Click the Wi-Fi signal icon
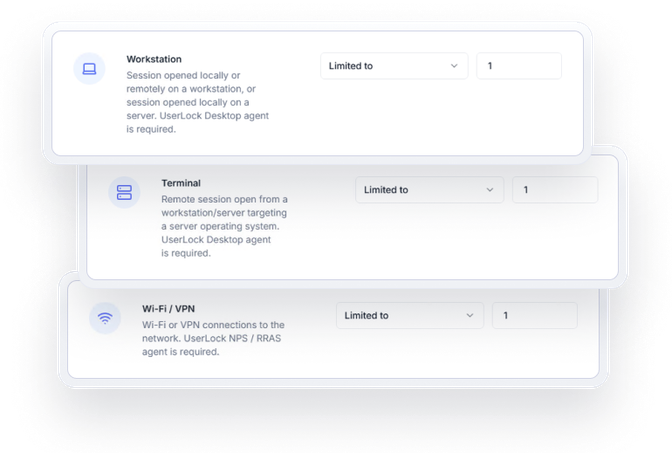The width and height of the screenshot is (672, 453). [104, 318]
